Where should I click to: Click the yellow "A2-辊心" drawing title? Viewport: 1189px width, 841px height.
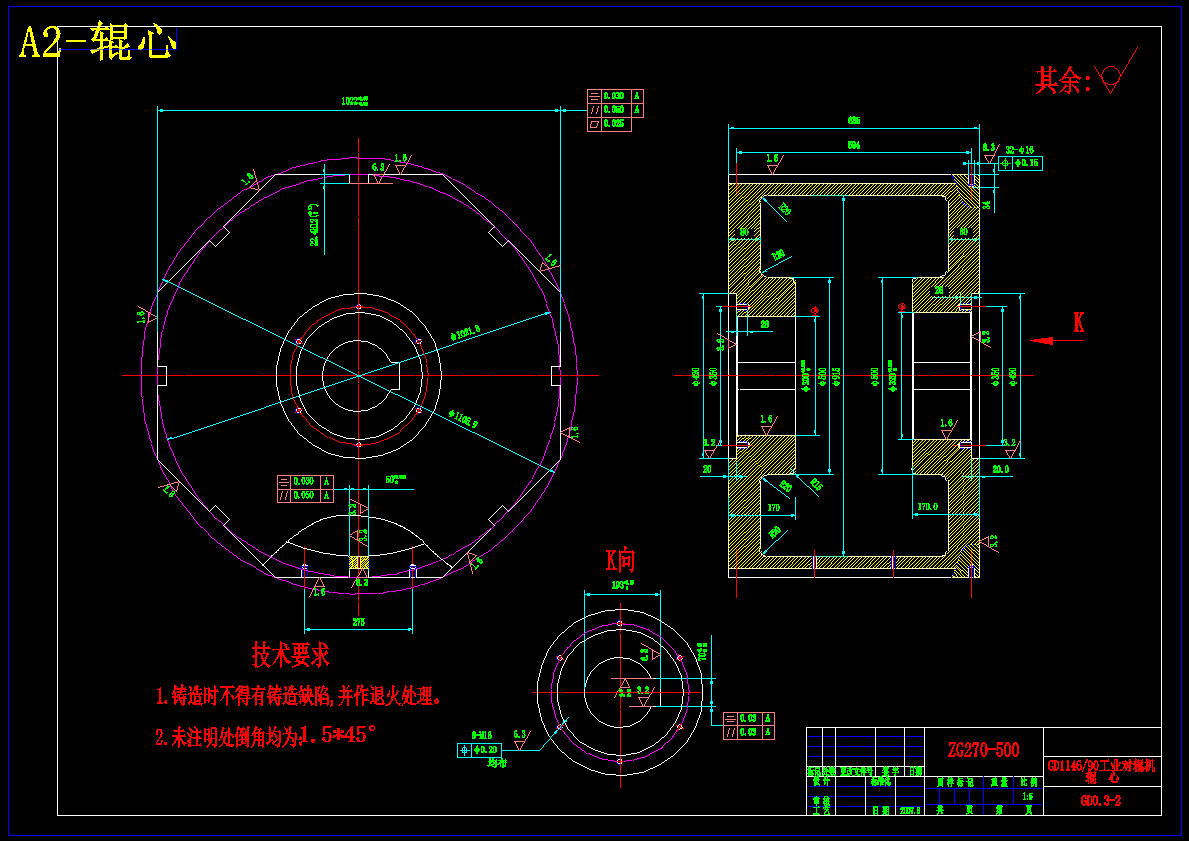pyautogui.click(x=97, y=43)
